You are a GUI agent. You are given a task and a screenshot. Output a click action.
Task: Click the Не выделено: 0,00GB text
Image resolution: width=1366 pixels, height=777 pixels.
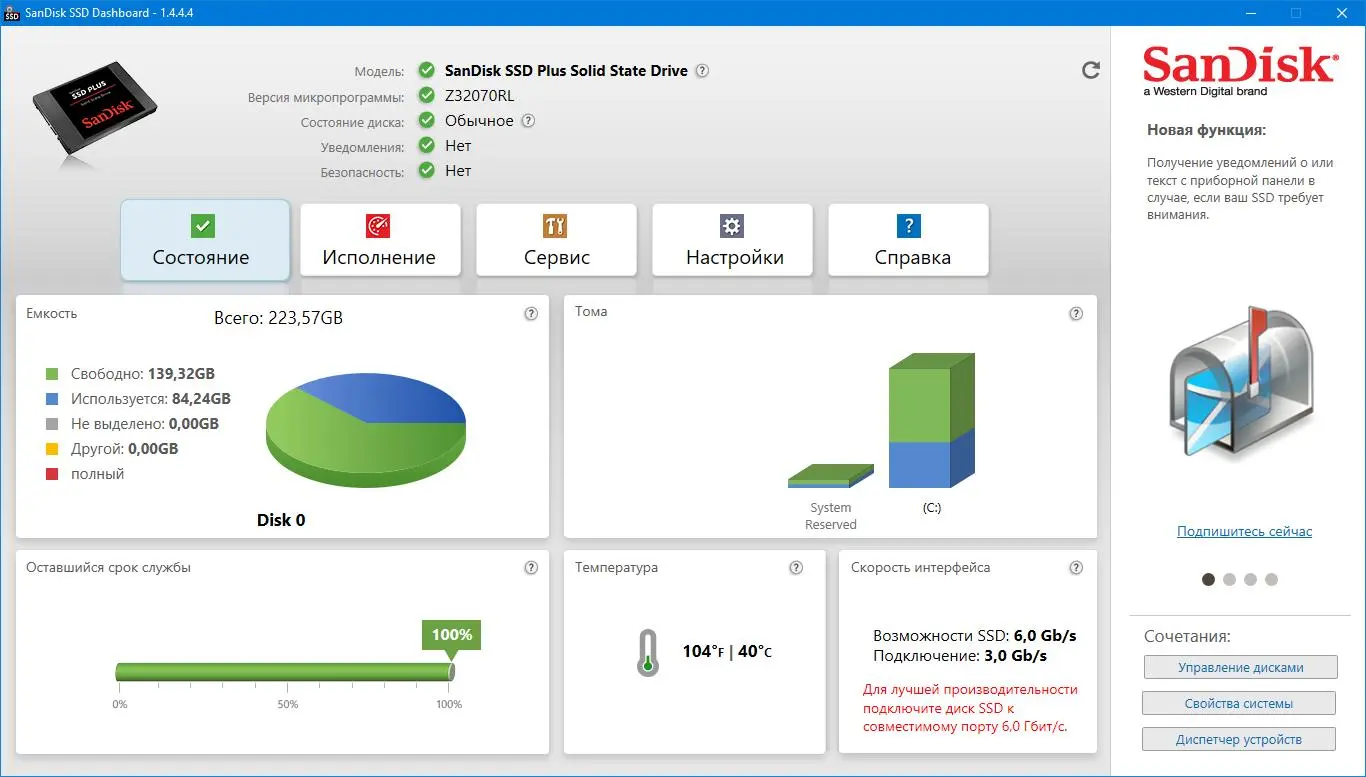click(x=145, y=424)
